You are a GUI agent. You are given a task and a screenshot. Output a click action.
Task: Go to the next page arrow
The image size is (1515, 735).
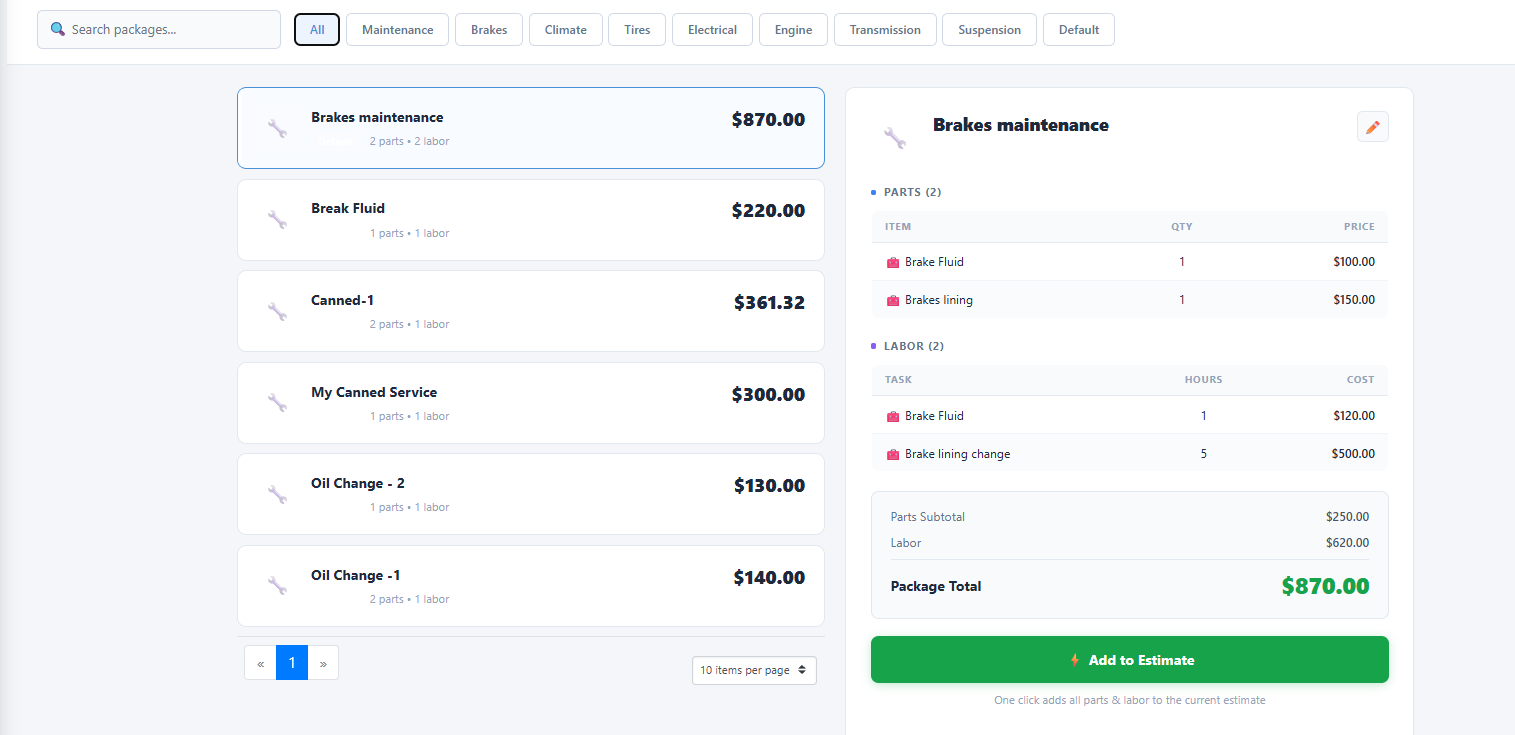point(323,663)
